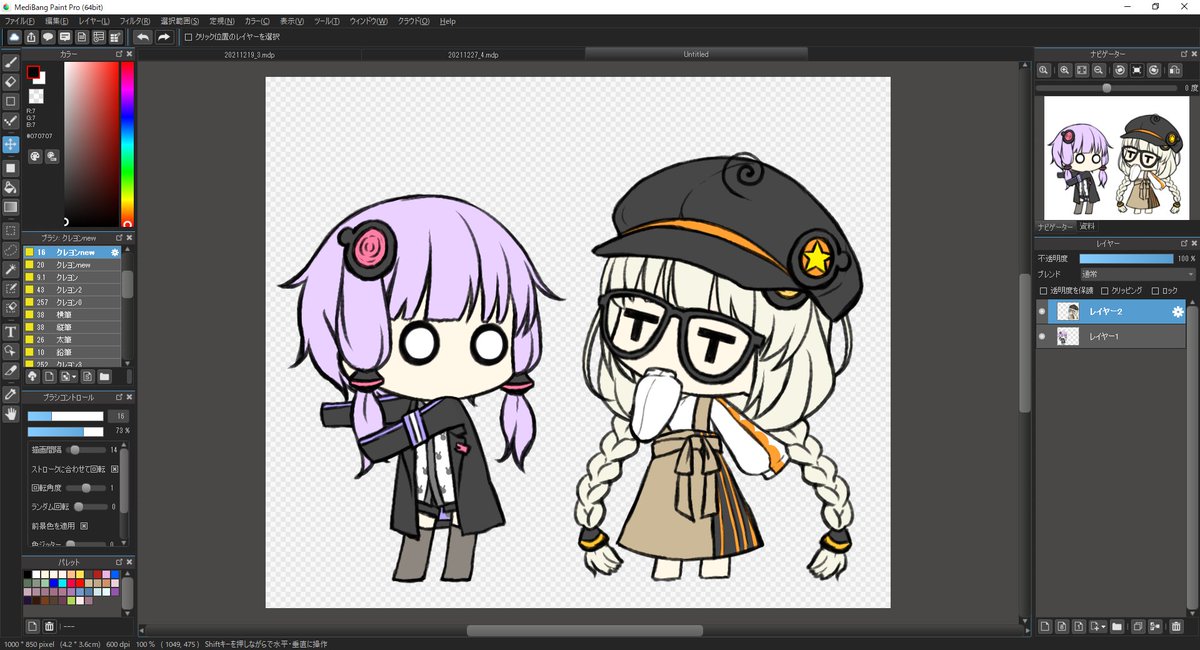
Task: Click the share/export icon in the toolbar
Action: point(31,37)
